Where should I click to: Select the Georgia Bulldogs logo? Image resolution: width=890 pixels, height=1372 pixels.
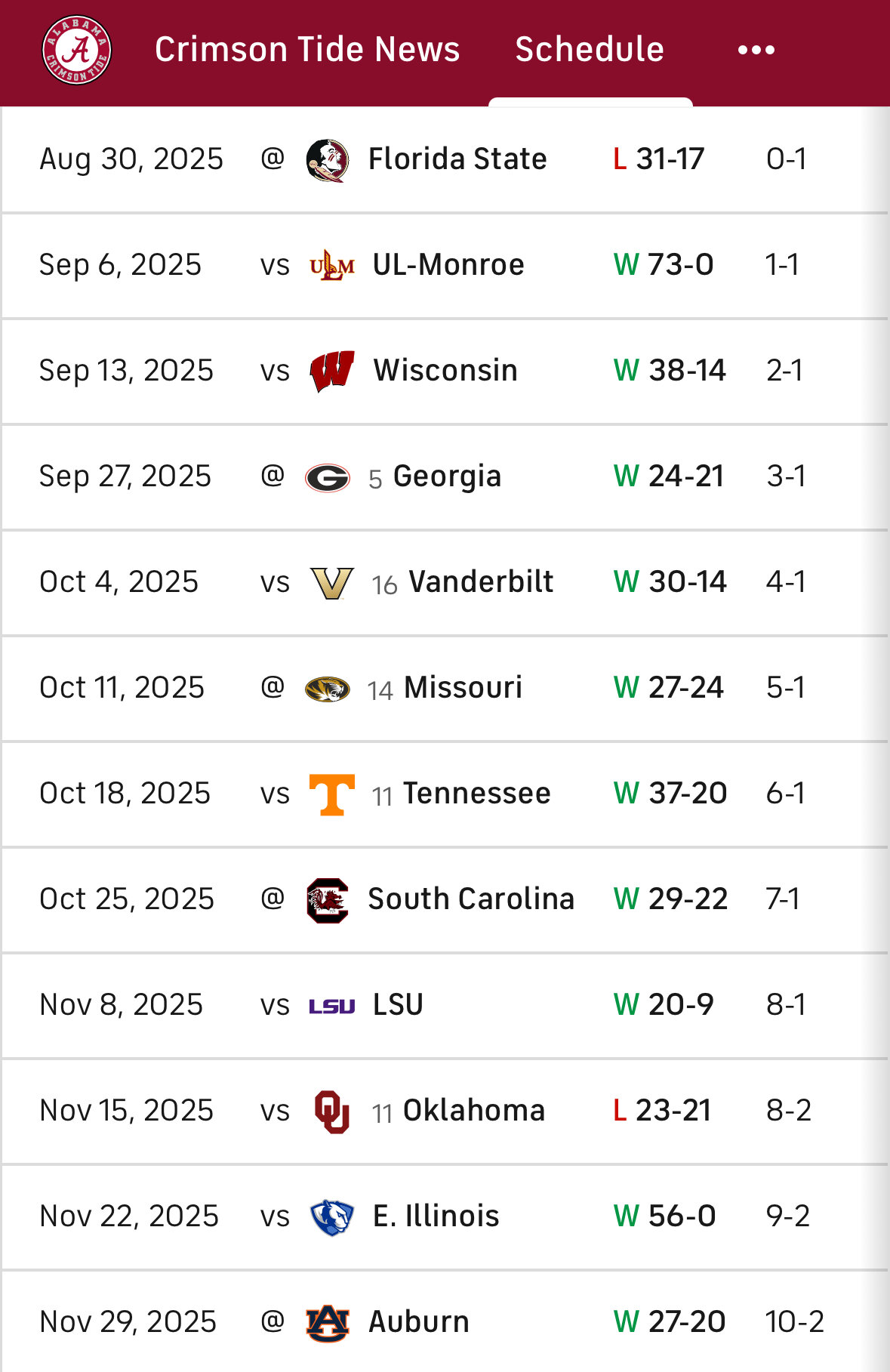(x=328, y=477)
